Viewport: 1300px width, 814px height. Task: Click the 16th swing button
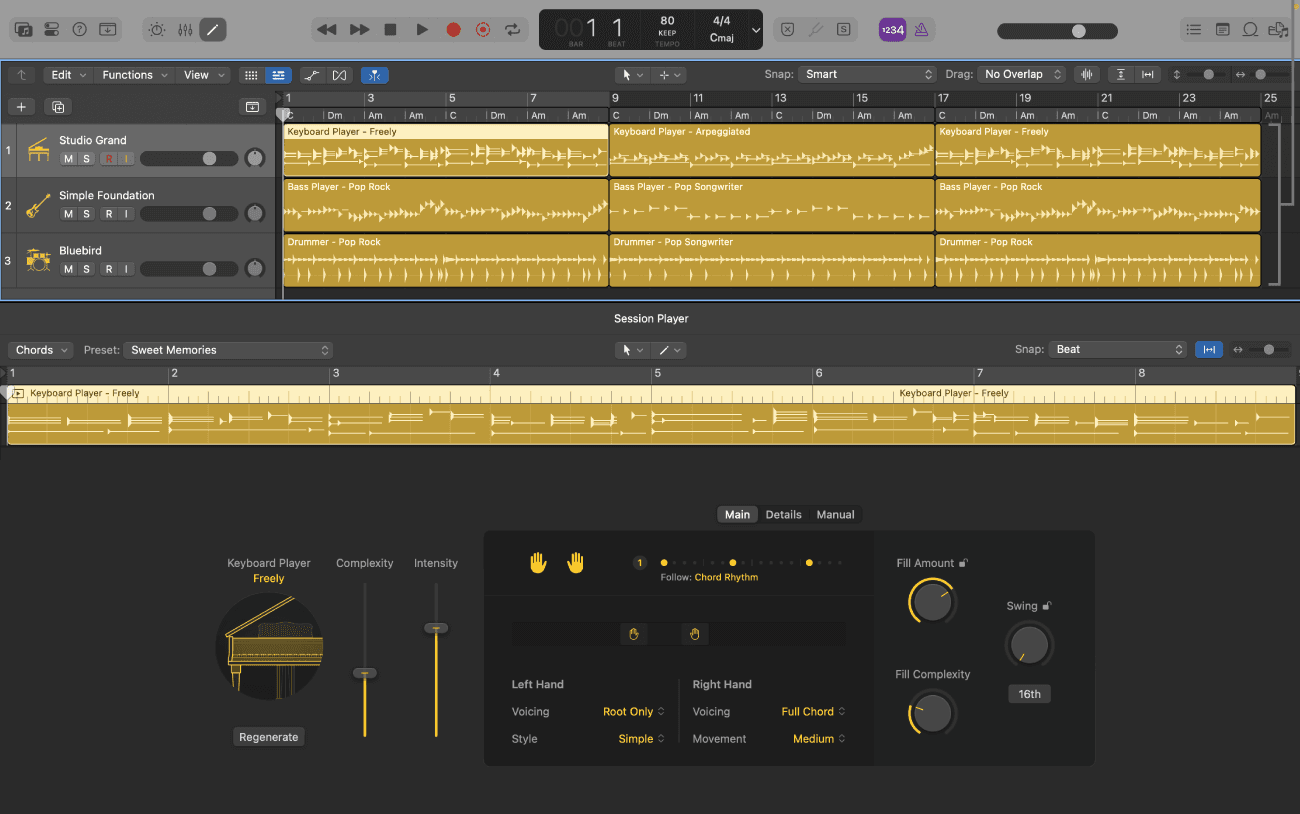(1029, 694)
